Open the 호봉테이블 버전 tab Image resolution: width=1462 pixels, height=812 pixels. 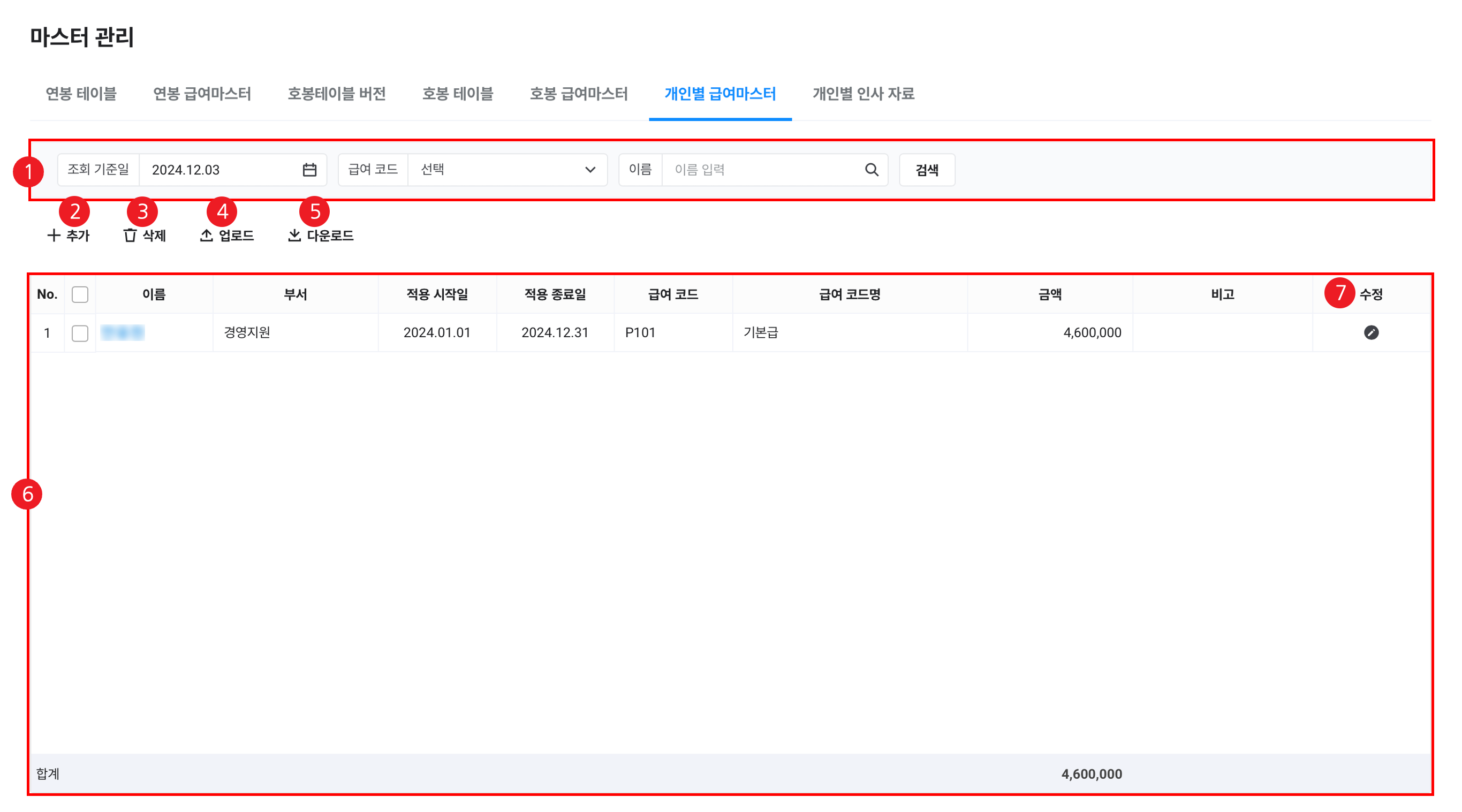pos(337,94)
